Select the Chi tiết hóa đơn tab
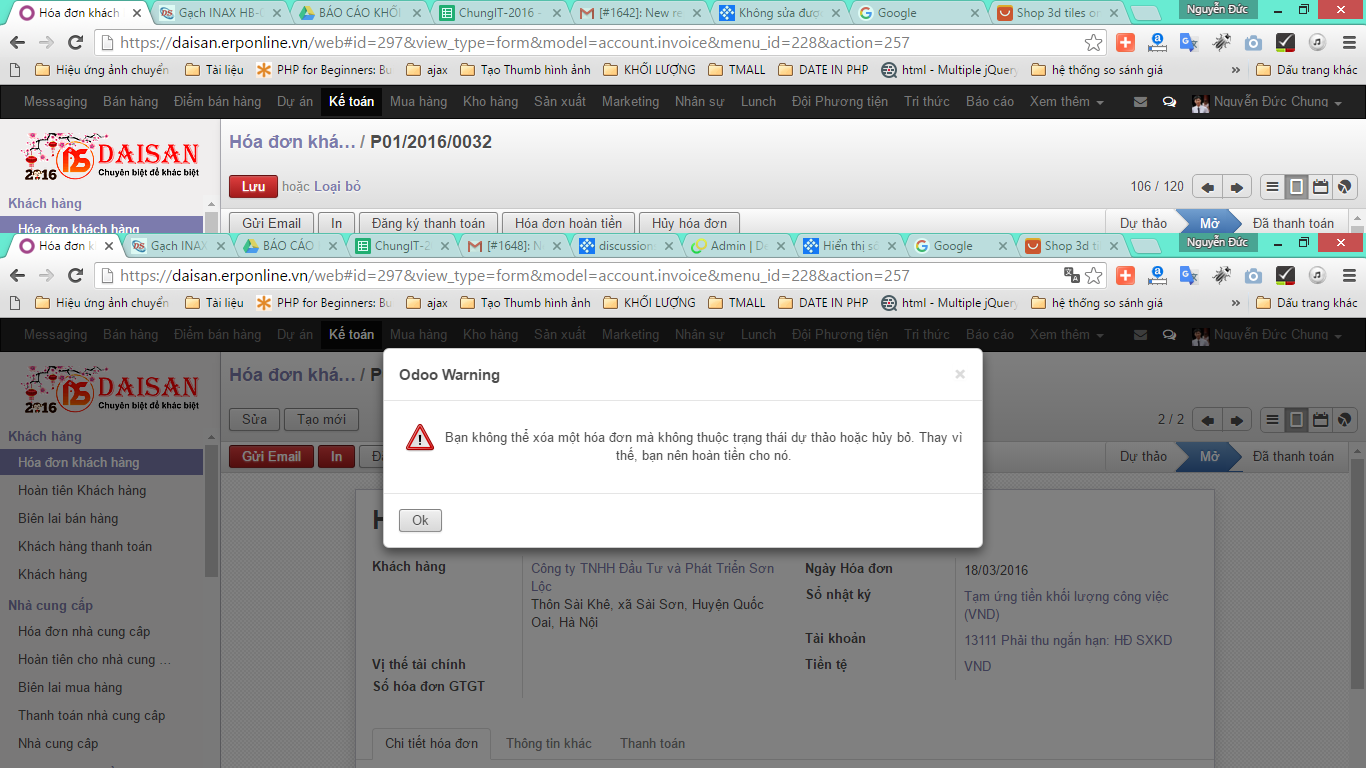 pos(431,743)
